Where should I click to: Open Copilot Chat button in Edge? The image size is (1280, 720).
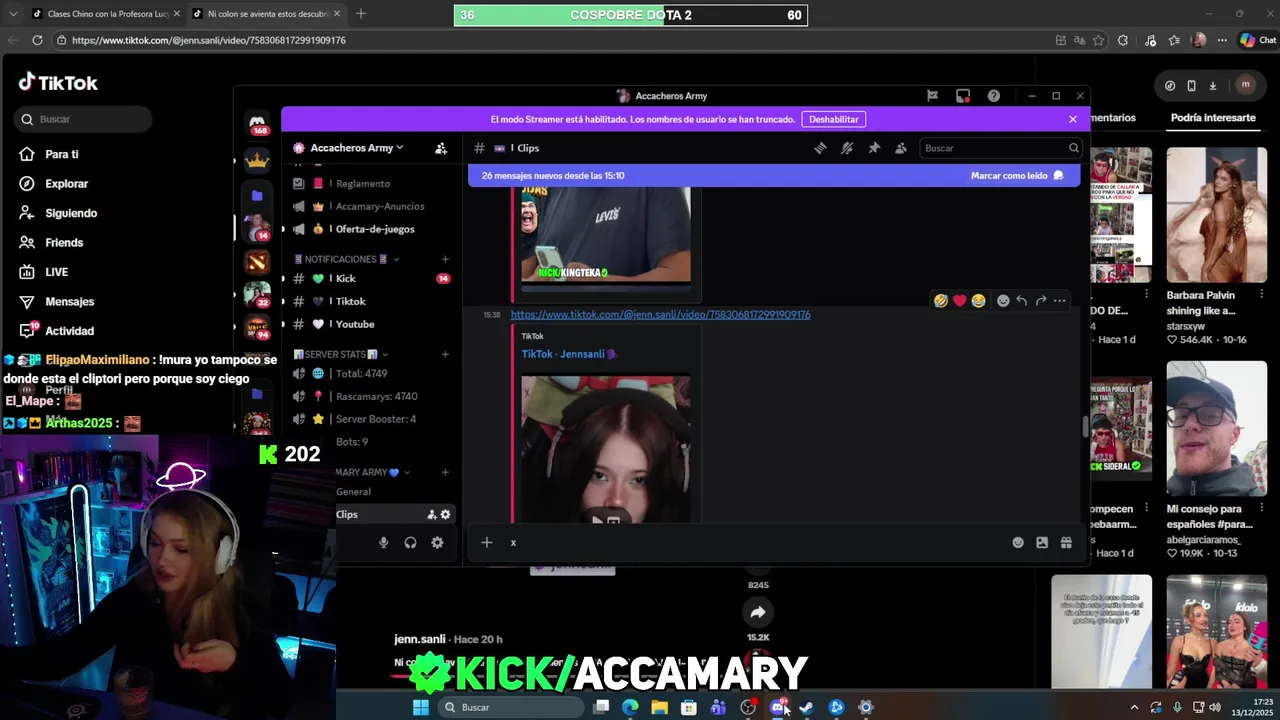tap(1256, 40)
